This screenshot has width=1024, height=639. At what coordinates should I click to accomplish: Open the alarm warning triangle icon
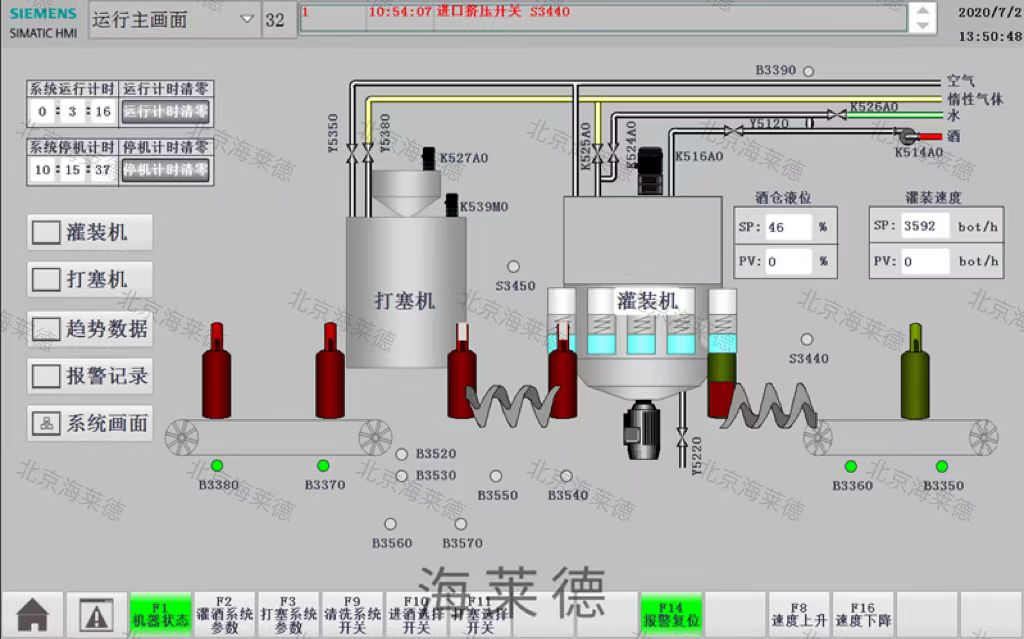pyautogui.click(x=96, y=613)
